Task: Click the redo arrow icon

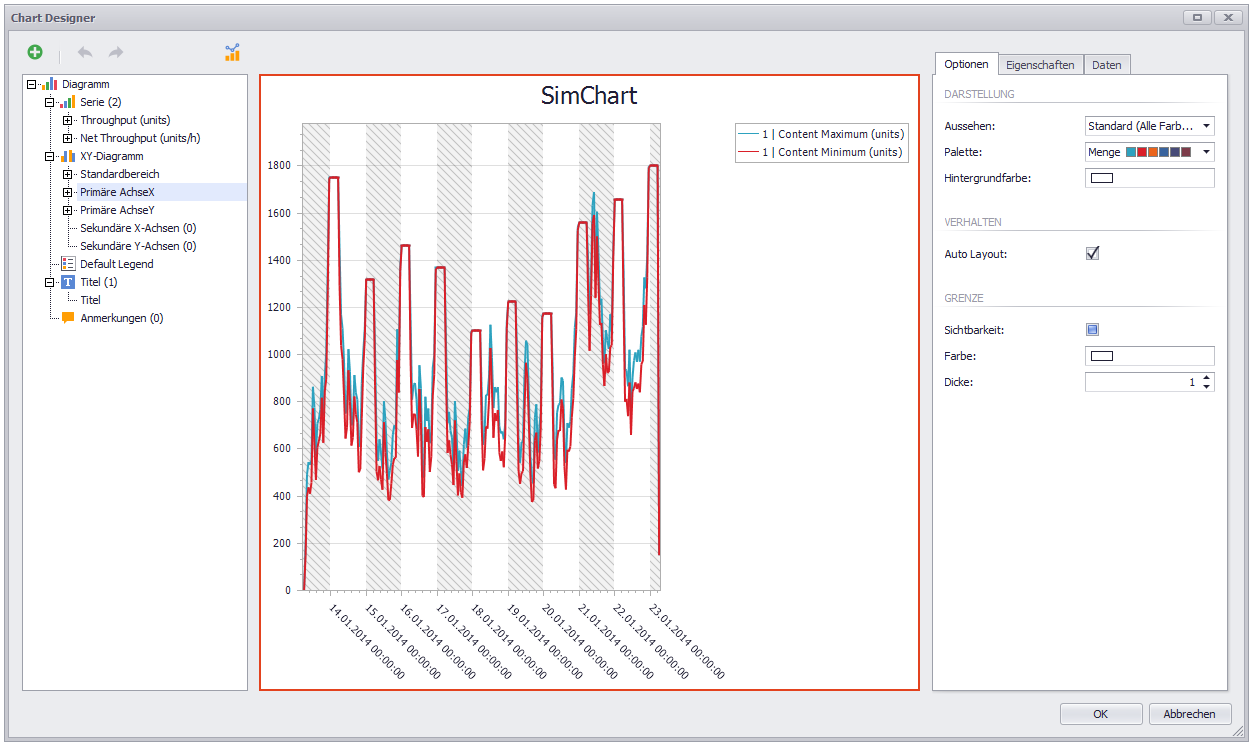Action: [114, 51]
